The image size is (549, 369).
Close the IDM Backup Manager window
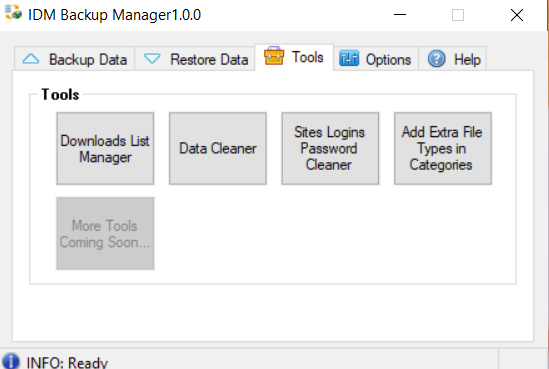tap(517, 15)
